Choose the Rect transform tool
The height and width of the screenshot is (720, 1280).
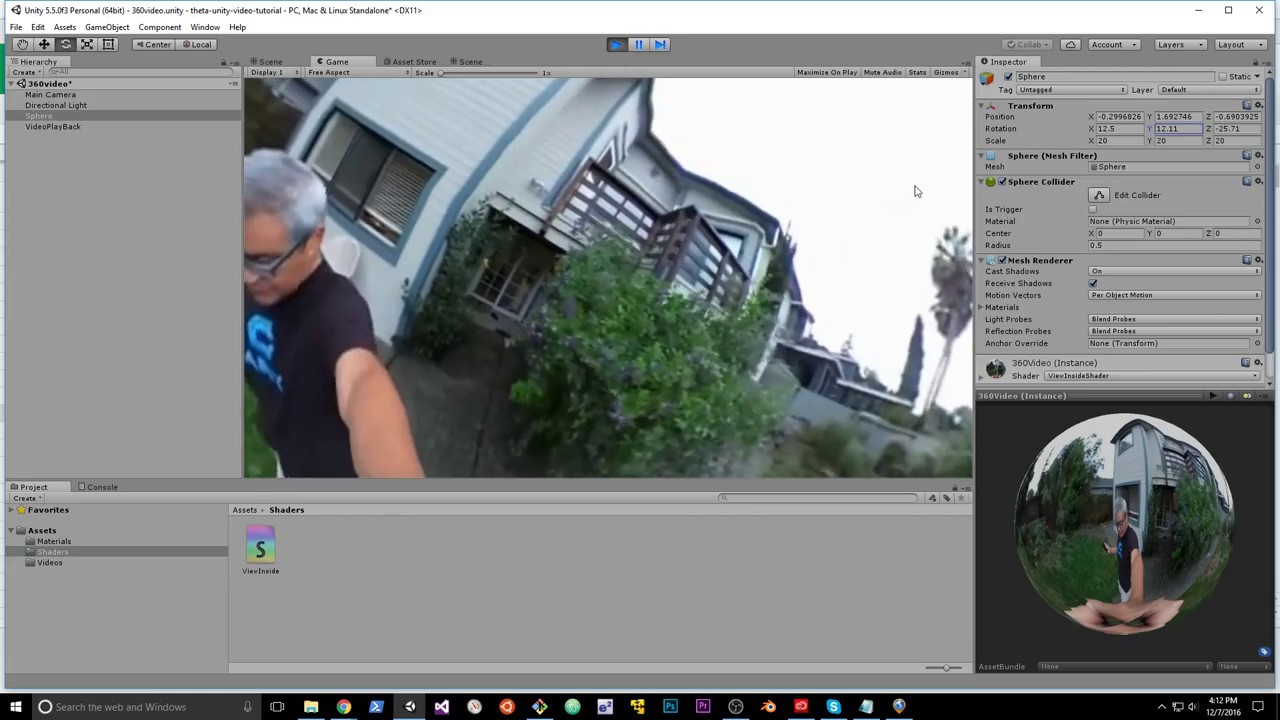point(109,44)
